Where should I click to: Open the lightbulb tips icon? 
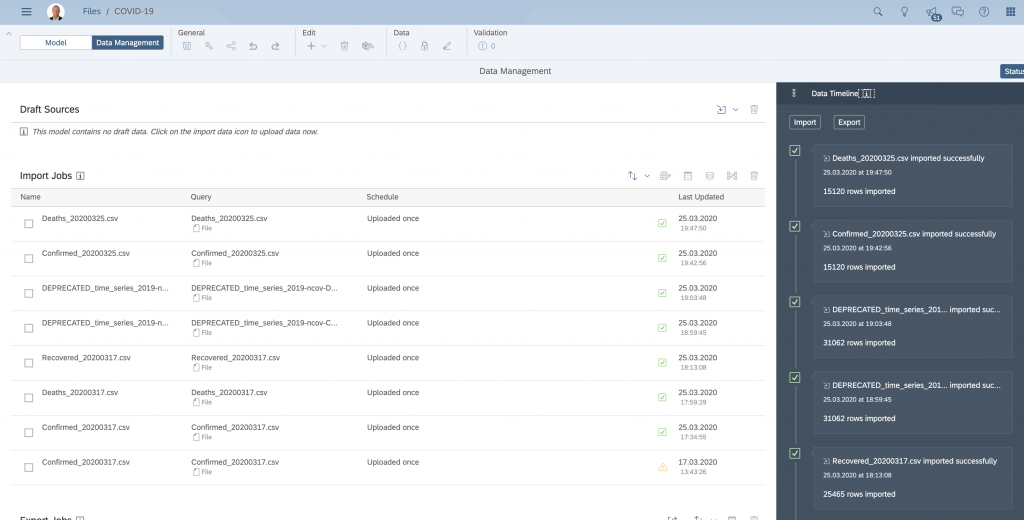pyautogui.click(x=904, y=12)
